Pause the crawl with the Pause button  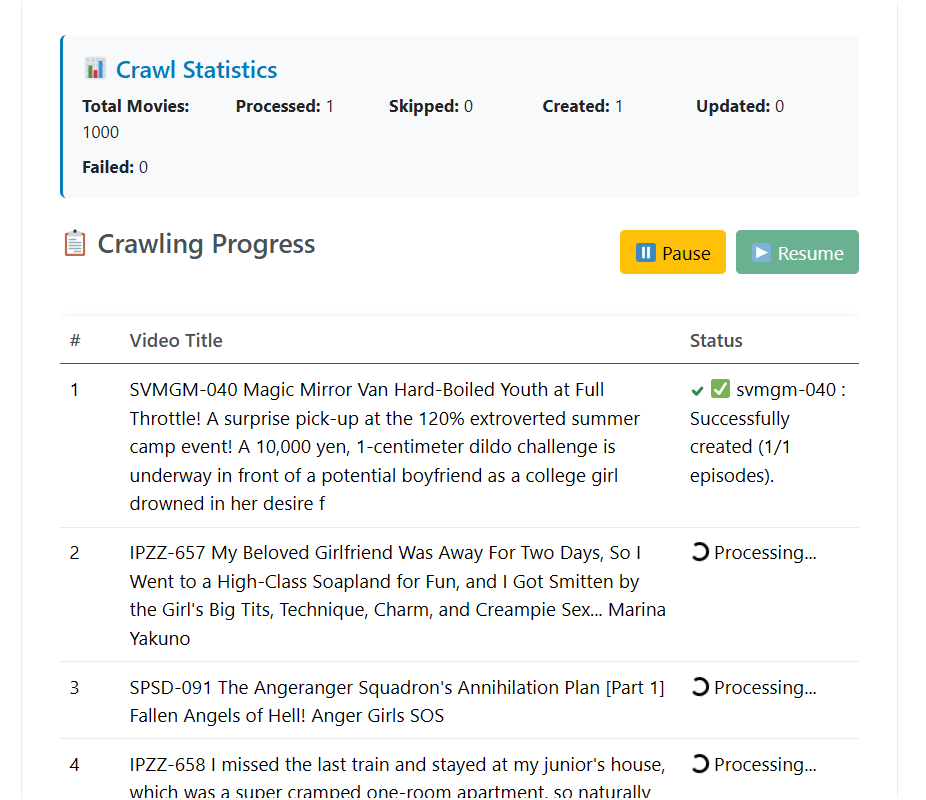click(x=672, y=252)
